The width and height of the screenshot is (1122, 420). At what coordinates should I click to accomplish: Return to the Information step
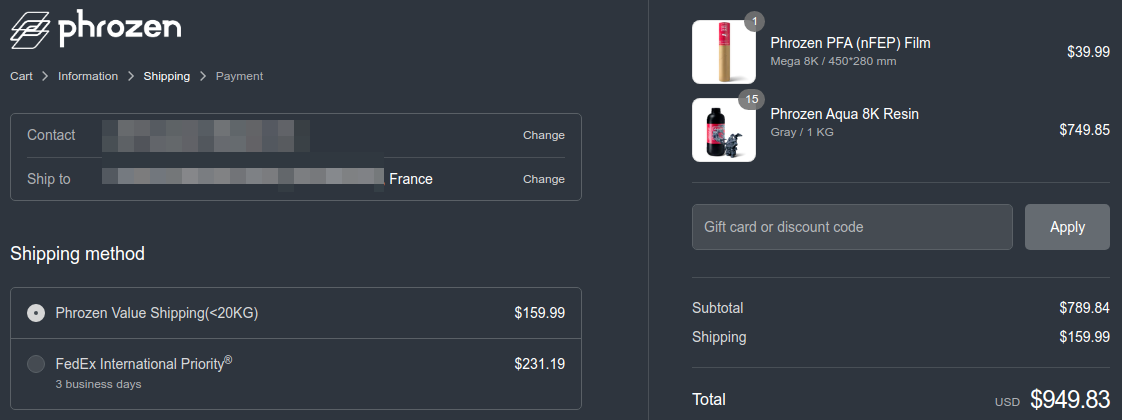point(88,76)
